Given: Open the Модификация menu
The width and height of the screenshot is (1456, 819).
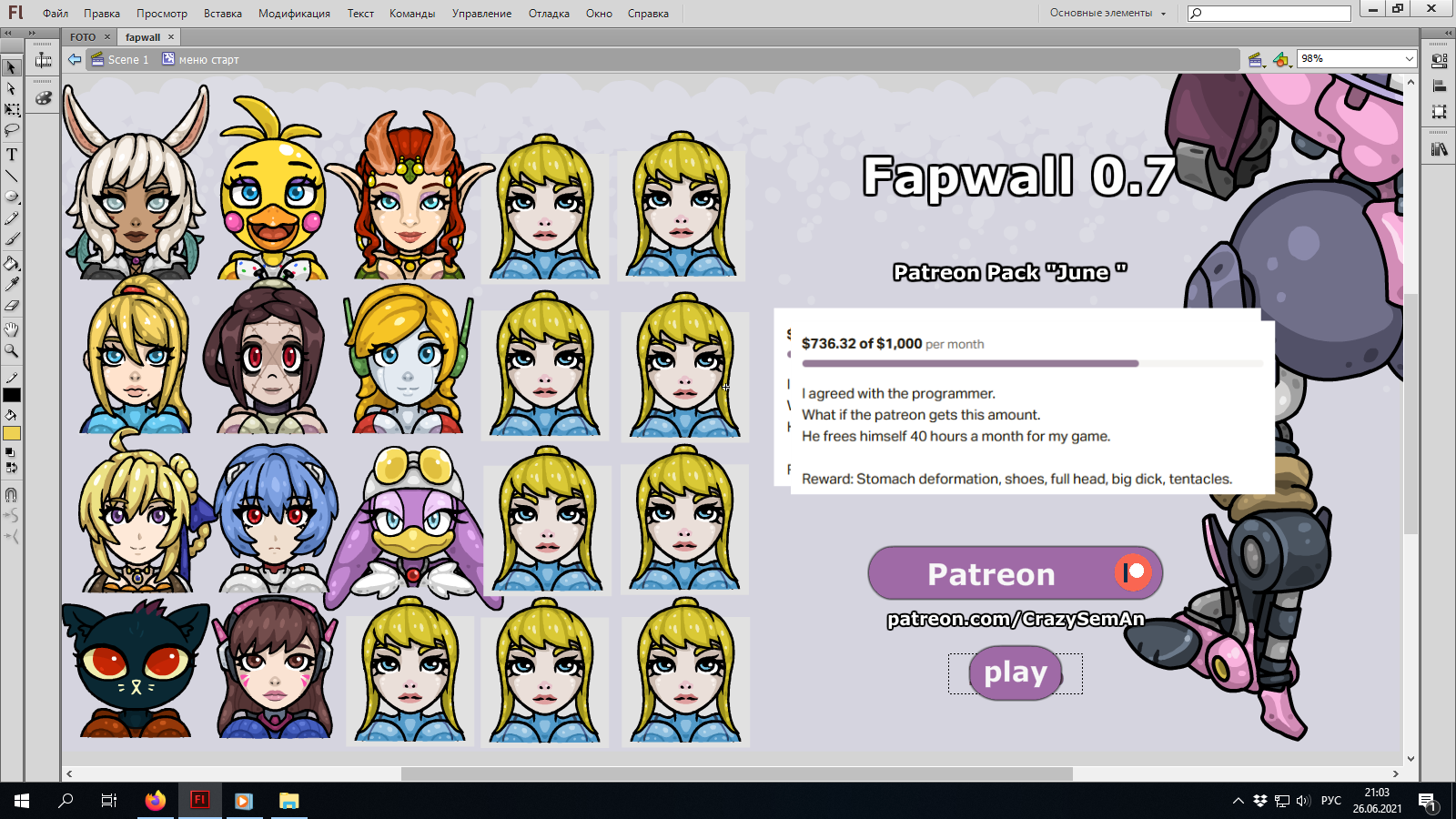Looking at the screenshot, I should pos(294,14).
